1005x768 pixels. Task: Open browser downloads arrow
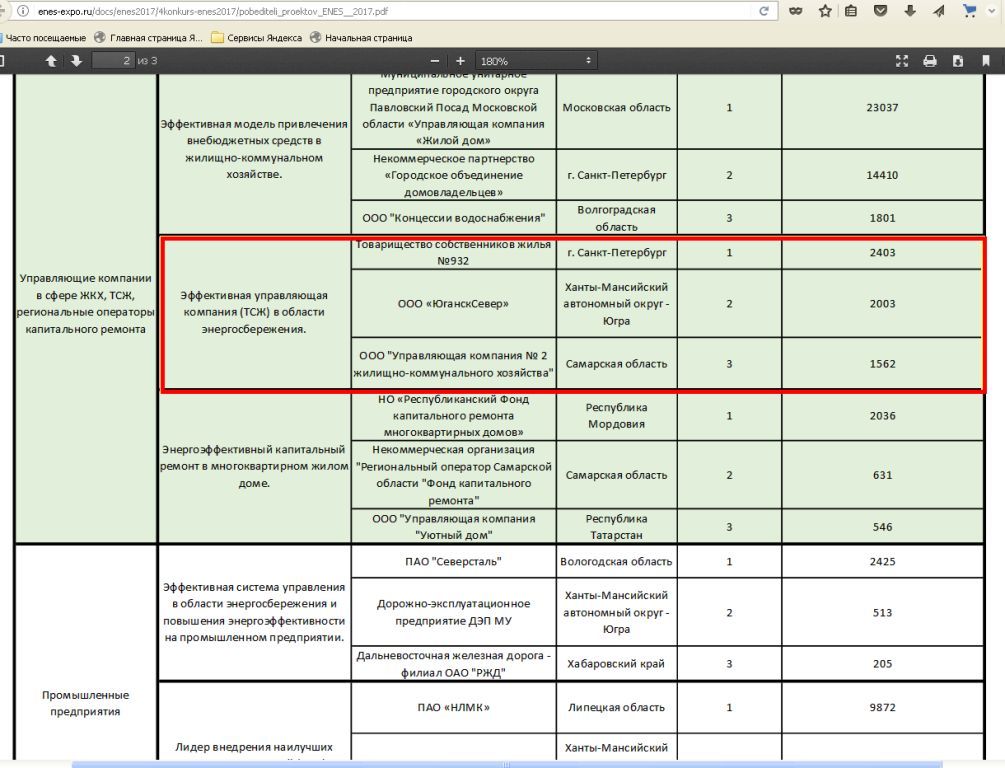[909, 11]
